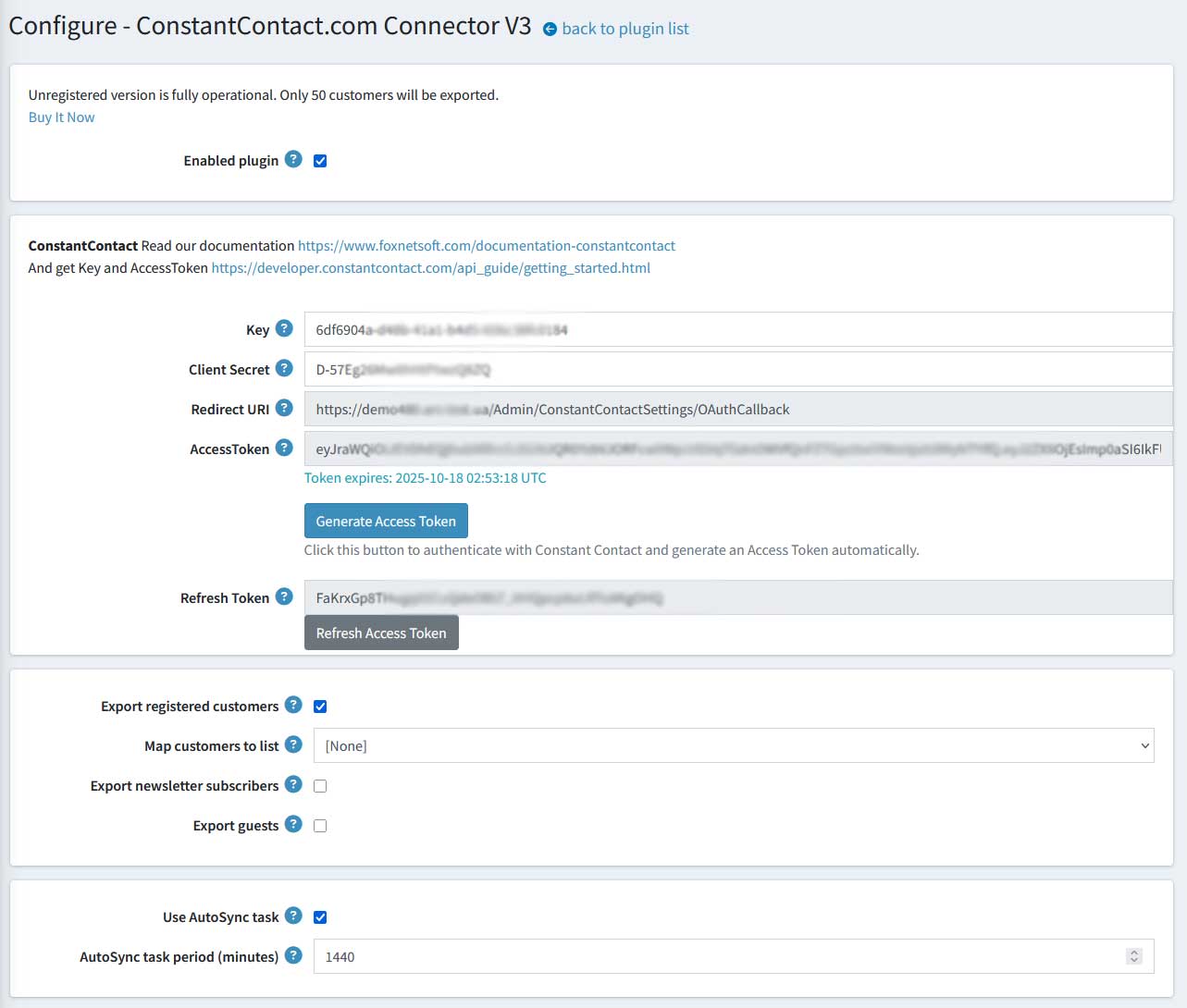
Task: Click into the Client Secret input field
Action: [737, 369]
